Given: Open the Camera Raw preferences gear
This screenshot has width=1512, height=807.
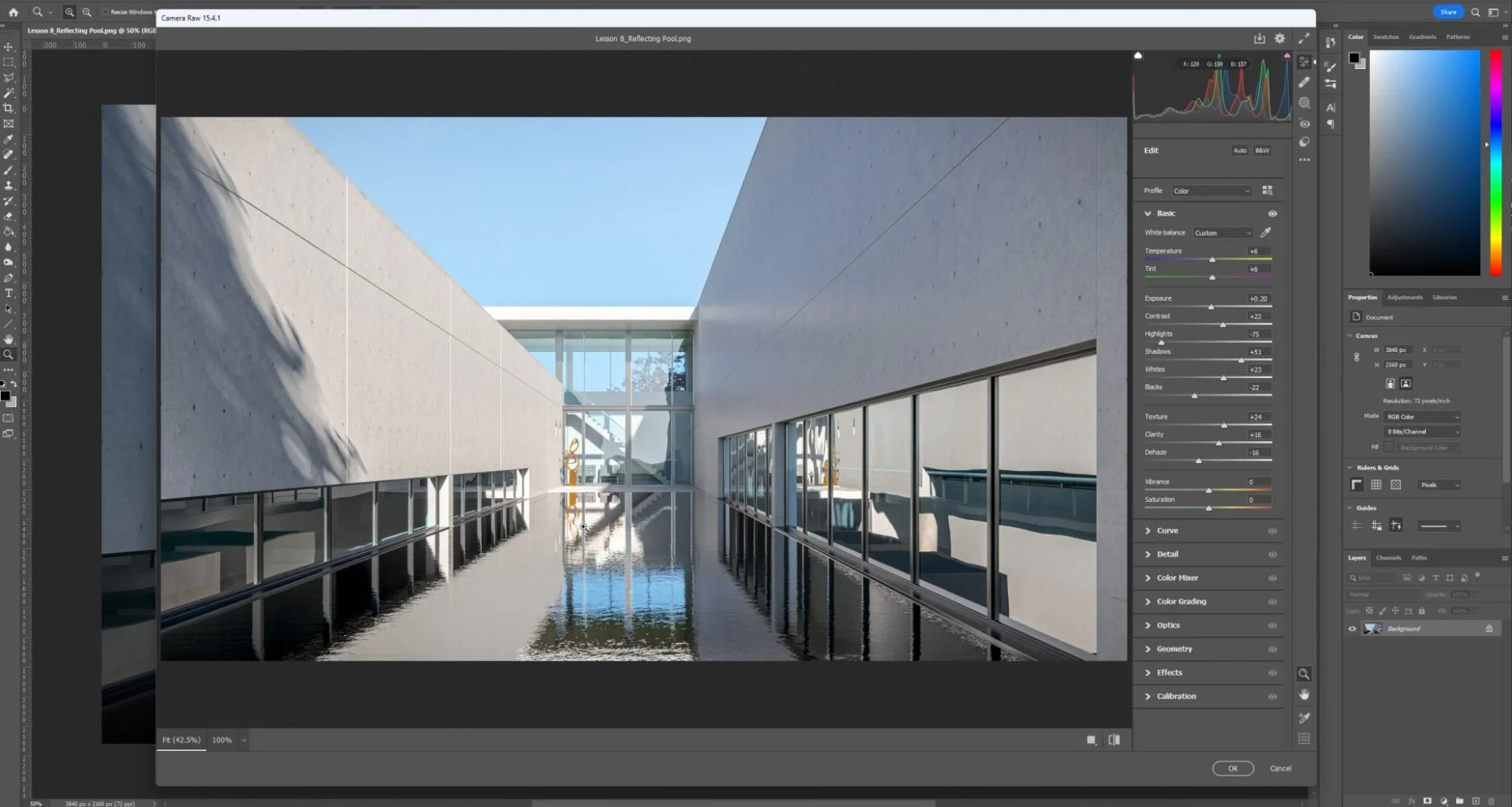Looking at the screenshot, I should tap(1280, 38).
